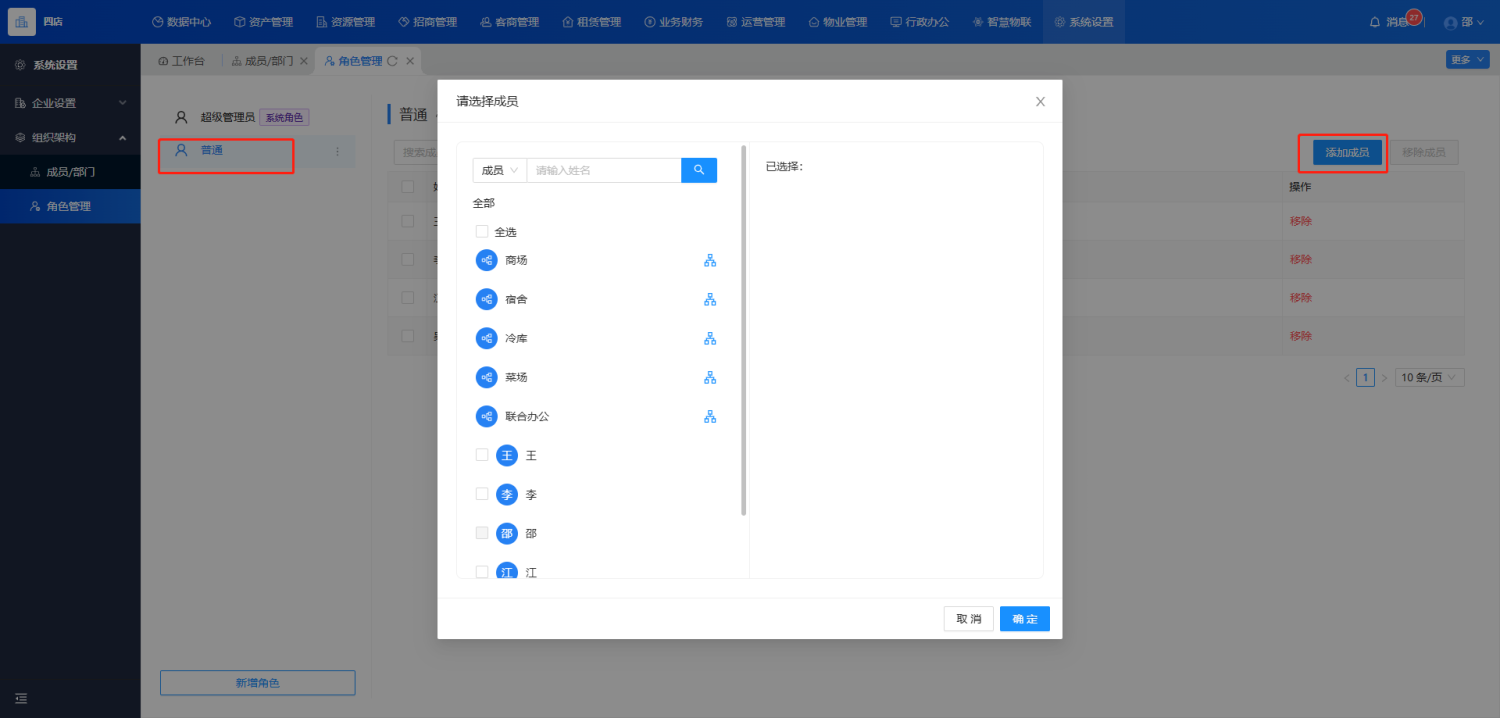This screenshot has height=718, width=1500.
Task: Collapse the 组织架构 sidebar group
Action: pos(70,138)
